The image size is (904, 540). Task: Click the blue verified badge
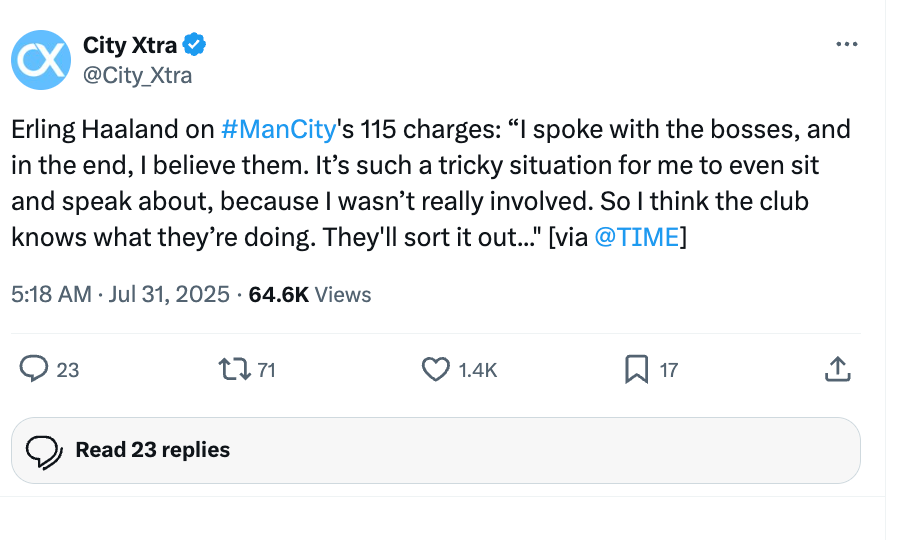coord(195,45)
